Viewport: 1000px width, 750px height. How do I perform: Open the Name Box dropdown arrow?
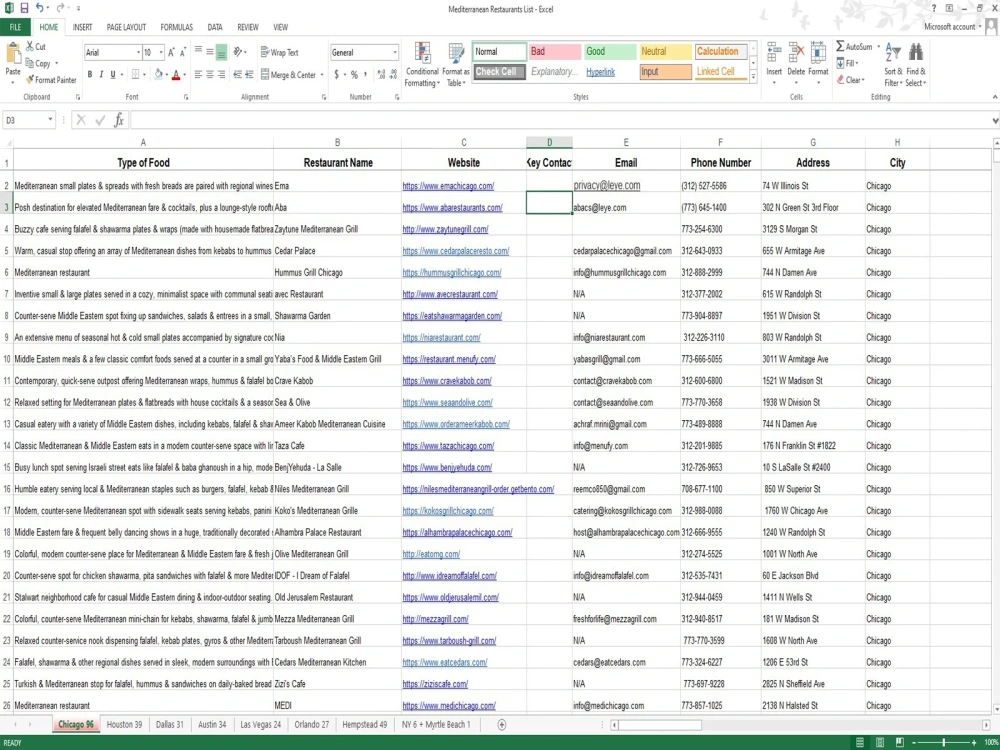pos(50,120)
